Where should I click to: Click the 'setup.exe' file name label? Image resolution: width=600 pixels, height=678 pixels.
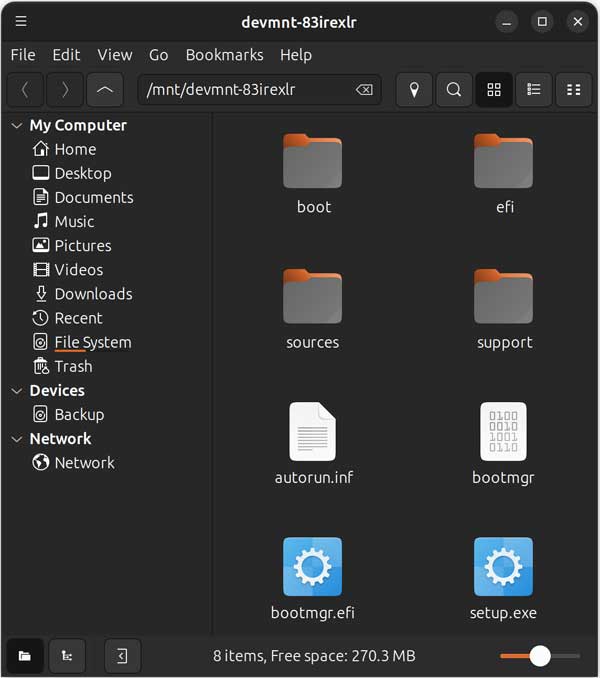(x=503, y=613)
